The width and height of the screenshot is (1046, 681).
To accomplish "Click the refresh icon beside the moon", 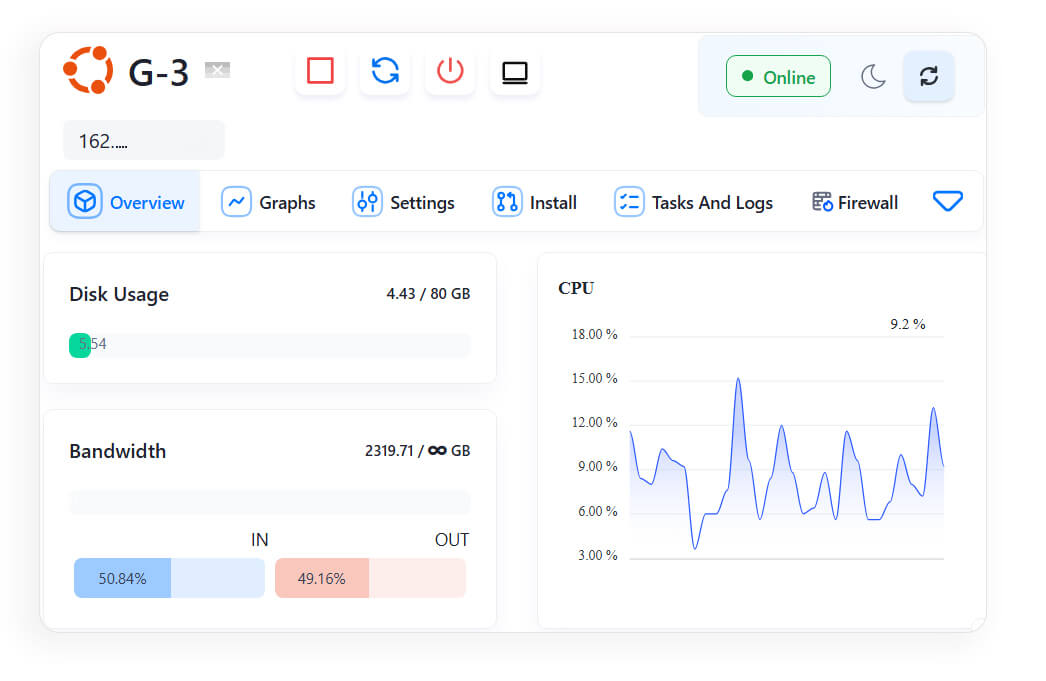I will (x=928, y=77).
